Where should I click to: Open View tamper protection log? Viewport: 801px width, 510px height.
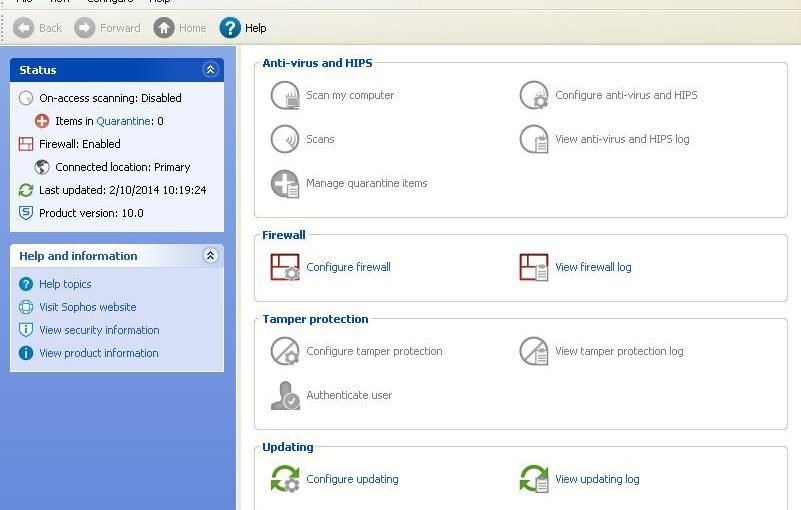[x=601, y=352]
